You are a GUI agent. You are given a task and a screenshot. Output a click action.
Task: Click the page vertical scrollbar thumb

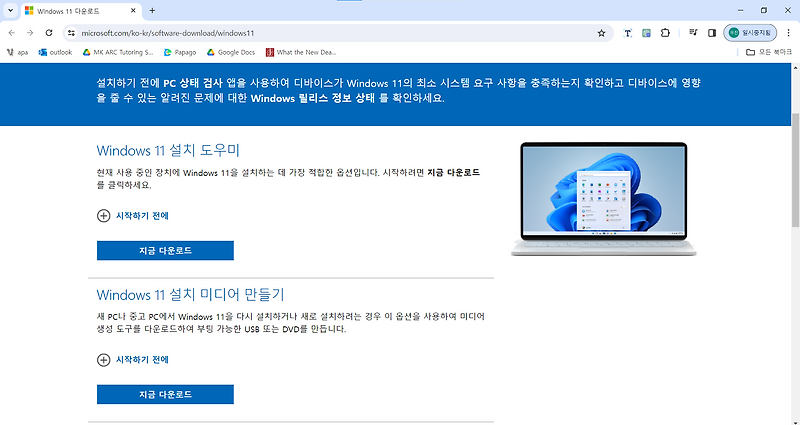(795, 170)
